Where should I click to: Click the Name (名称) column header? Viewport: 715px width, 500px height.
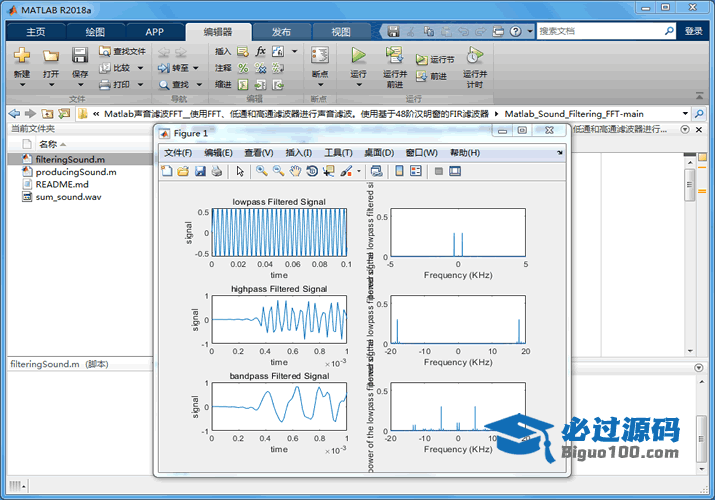click(51, 144)
